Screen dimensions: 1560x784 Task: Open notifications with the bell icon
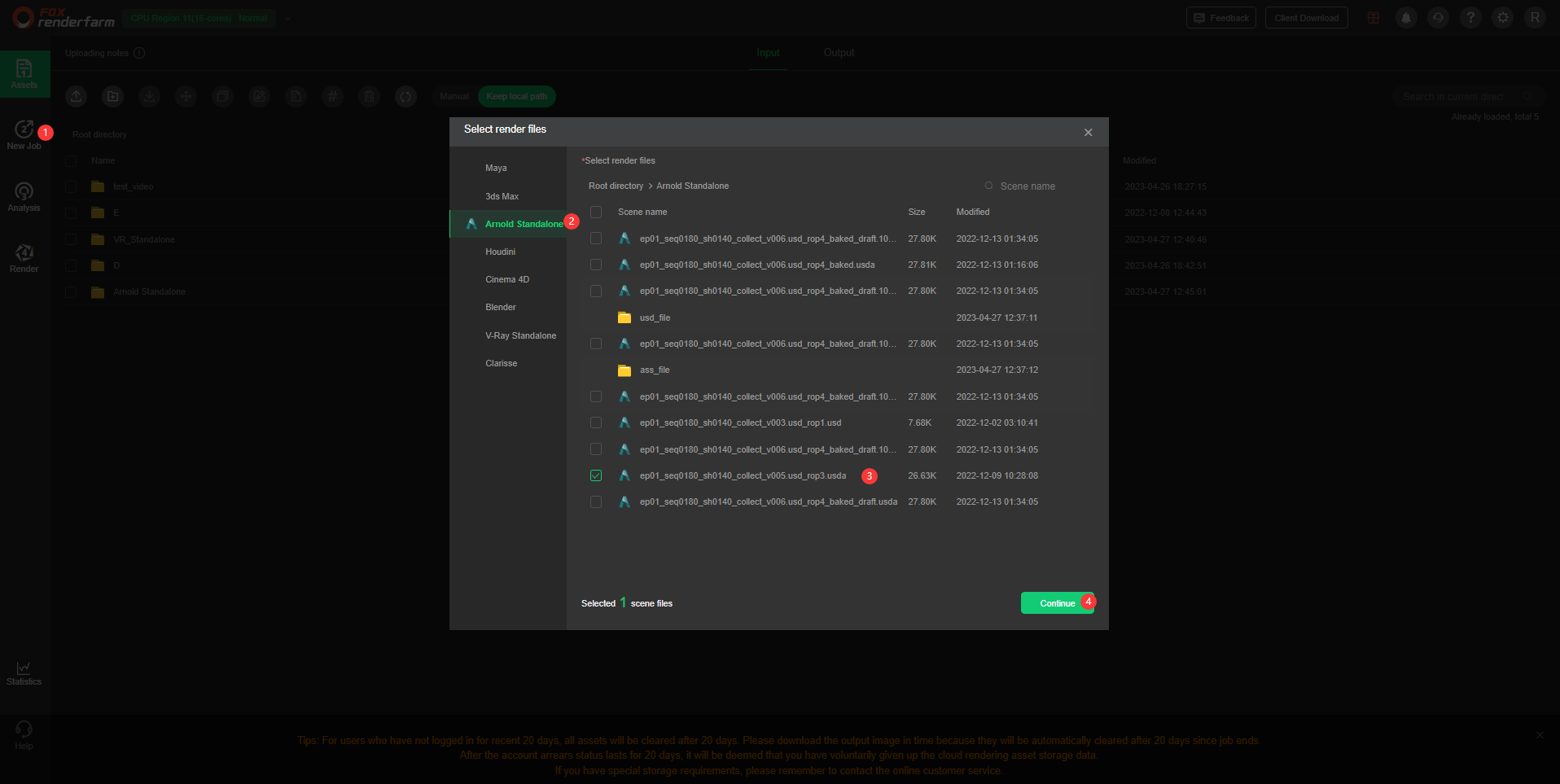pyautogui.click(x=1406, y=18)
